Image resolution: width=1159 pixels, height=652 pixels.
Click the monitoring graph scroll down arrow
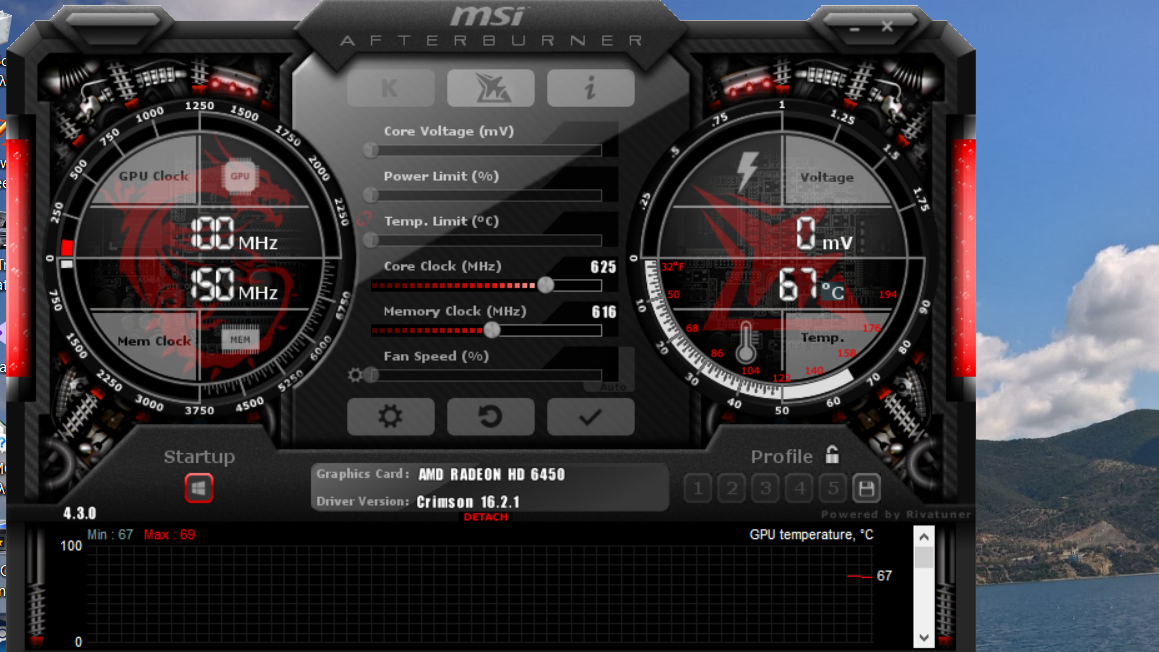(924, 637)
